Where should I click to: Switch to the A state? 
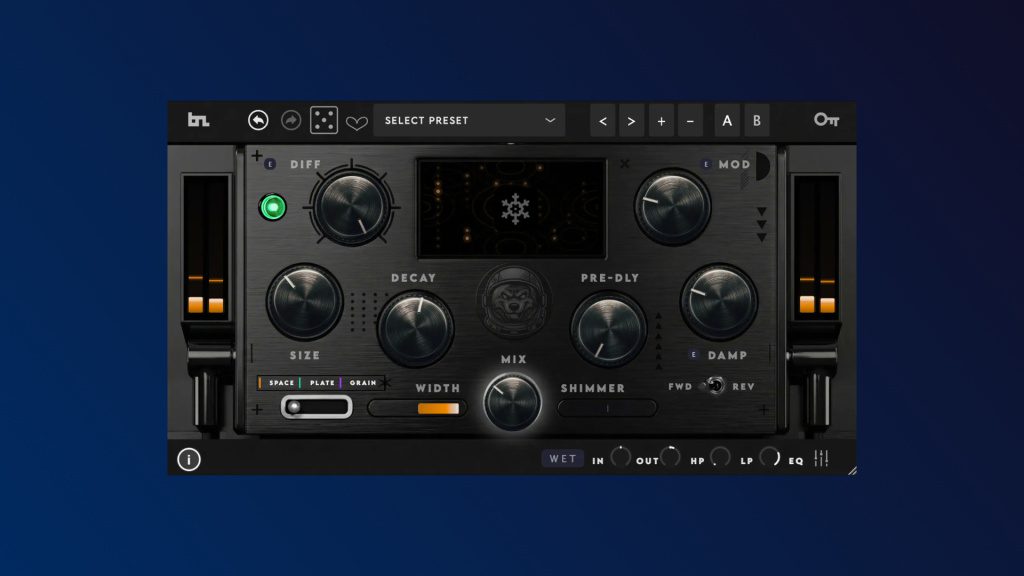(x=727, y=120)
